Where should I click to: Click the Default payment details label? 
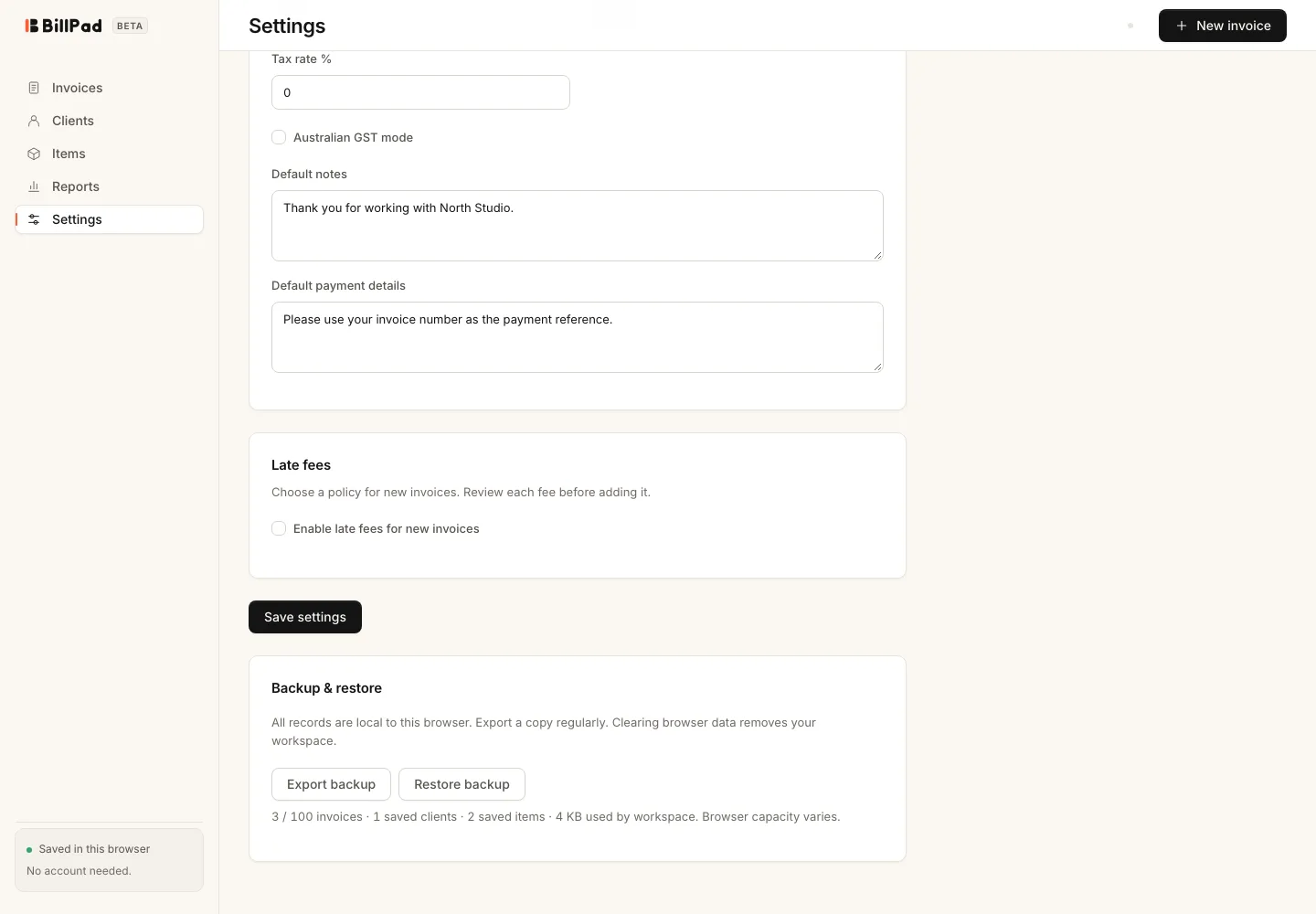point(338,285)
